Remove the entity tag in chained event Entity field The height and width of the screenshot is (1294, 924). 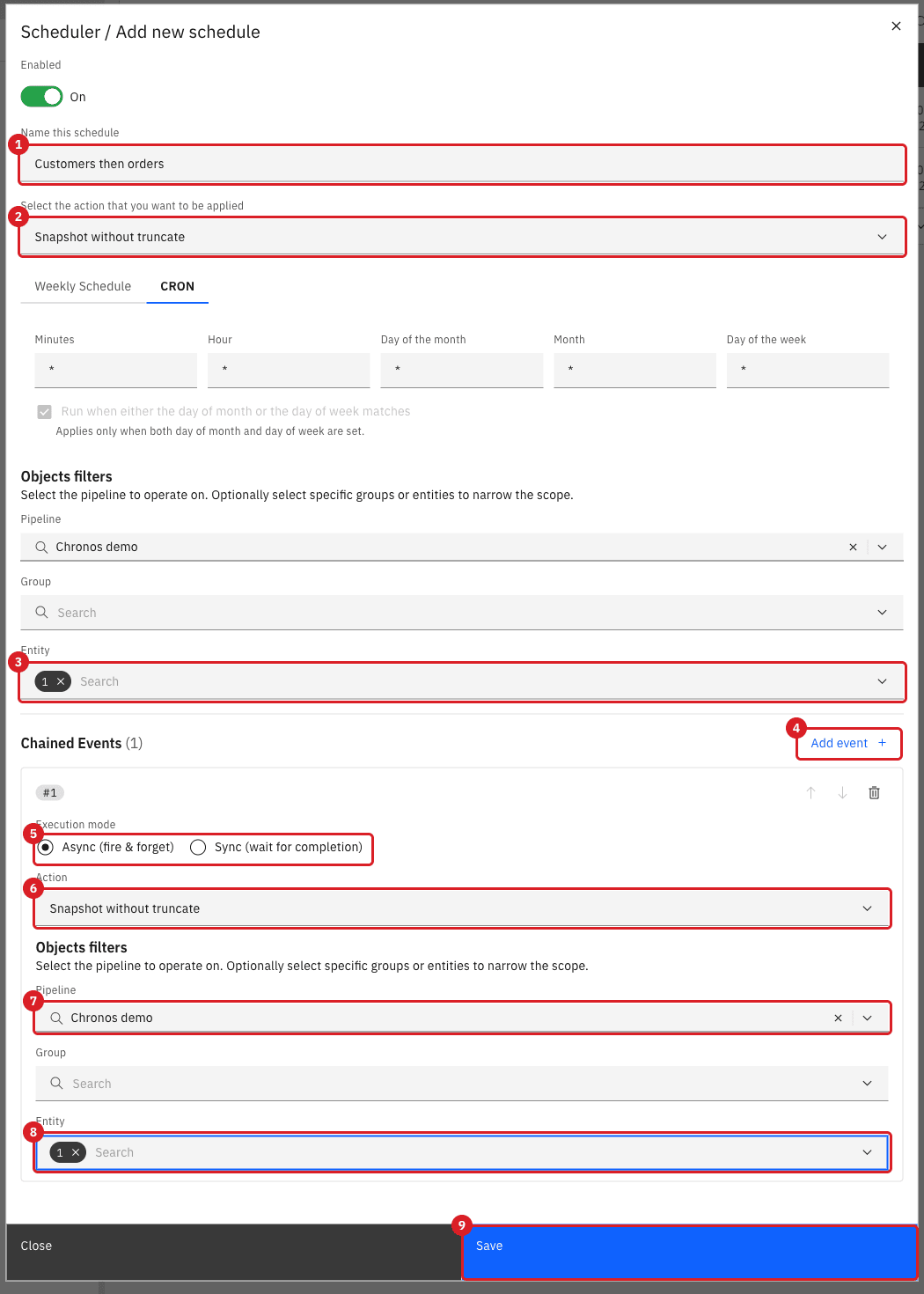tap(76, 1152)
